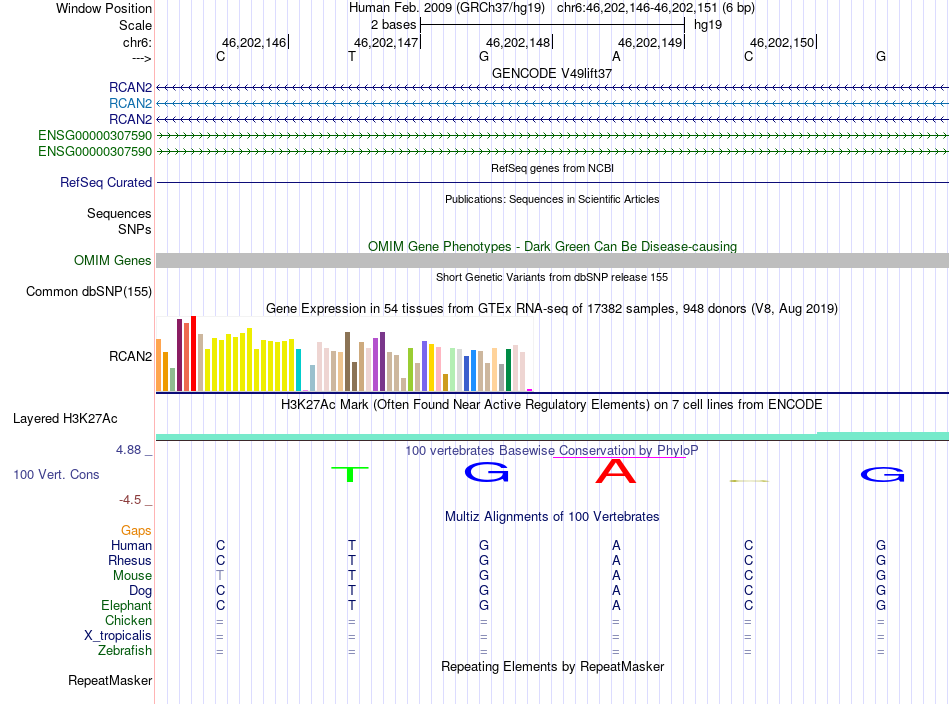The image size is (950, 704).
Task: Click Multiz Alignments of 100 Vertebrates title
Action: [552, 516]
